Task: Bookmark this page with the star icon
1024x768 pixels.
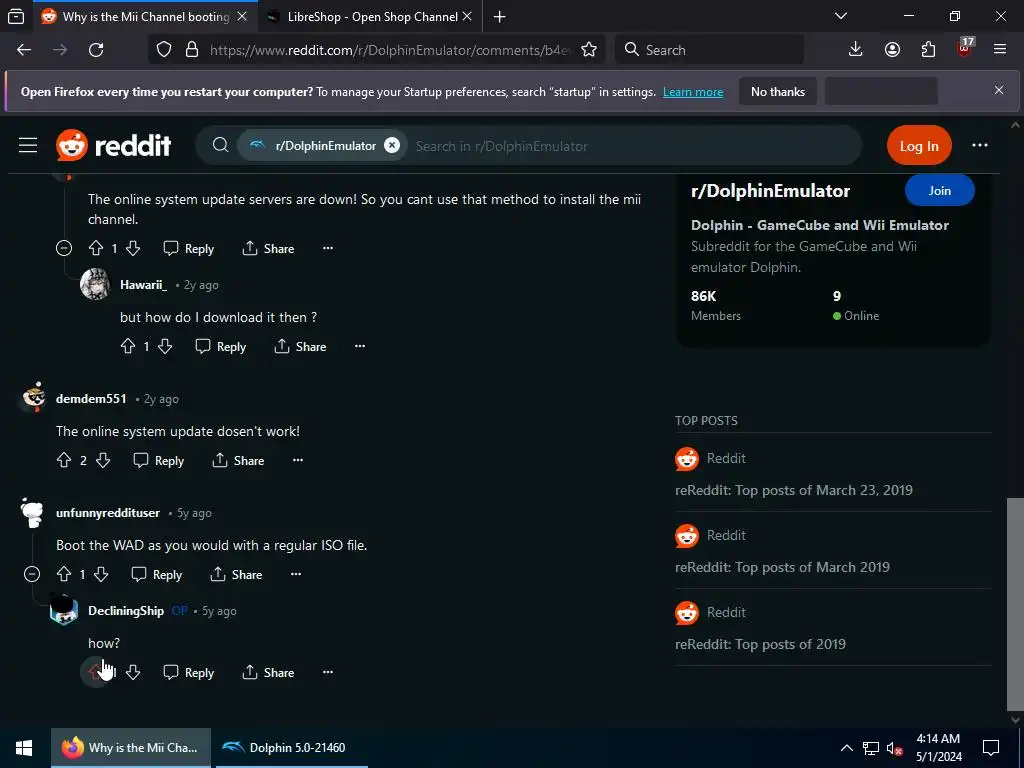Action: [x=588, y=50]
